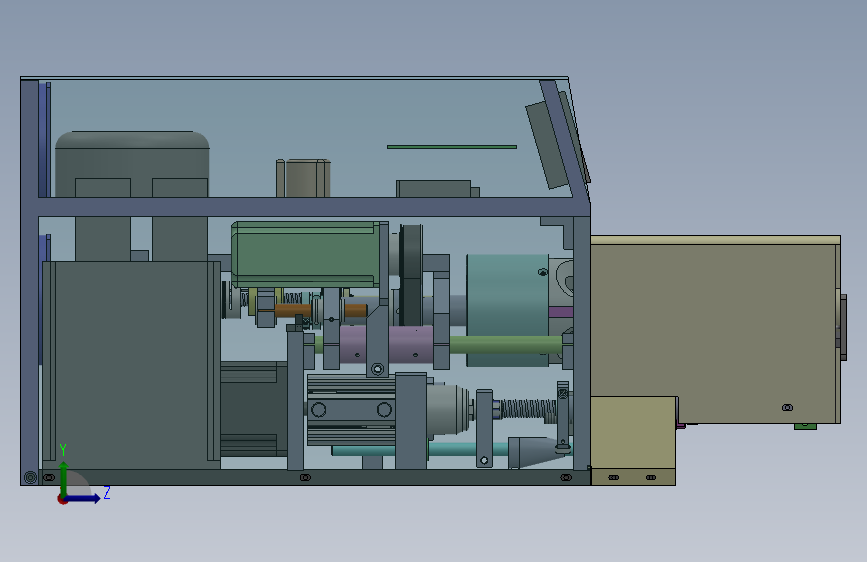Select the black pulley wheel beside the green motor
867x562 pixels.
tap(411, 275)
